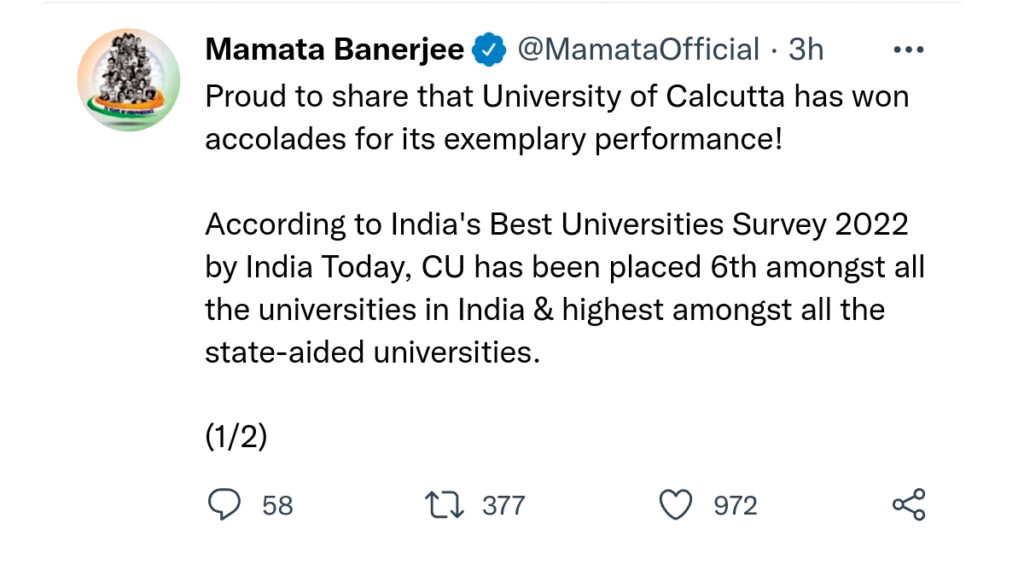
Task: Click the 'placed 6th amongst all' line
Action: point(565,267)
